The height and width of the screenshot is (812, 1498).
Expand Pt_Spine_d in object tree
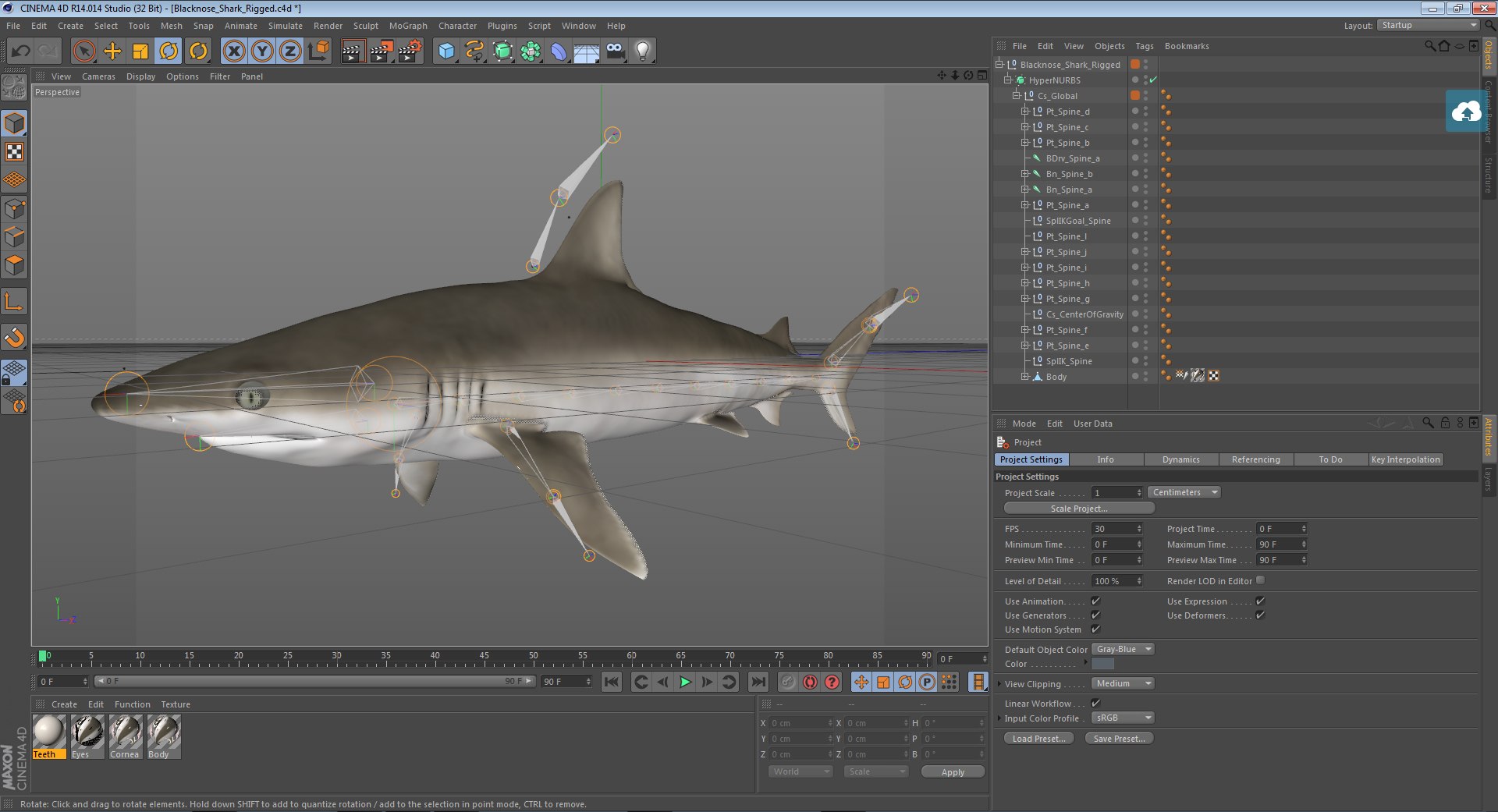pyautogui.click(x=1025, y=112)
